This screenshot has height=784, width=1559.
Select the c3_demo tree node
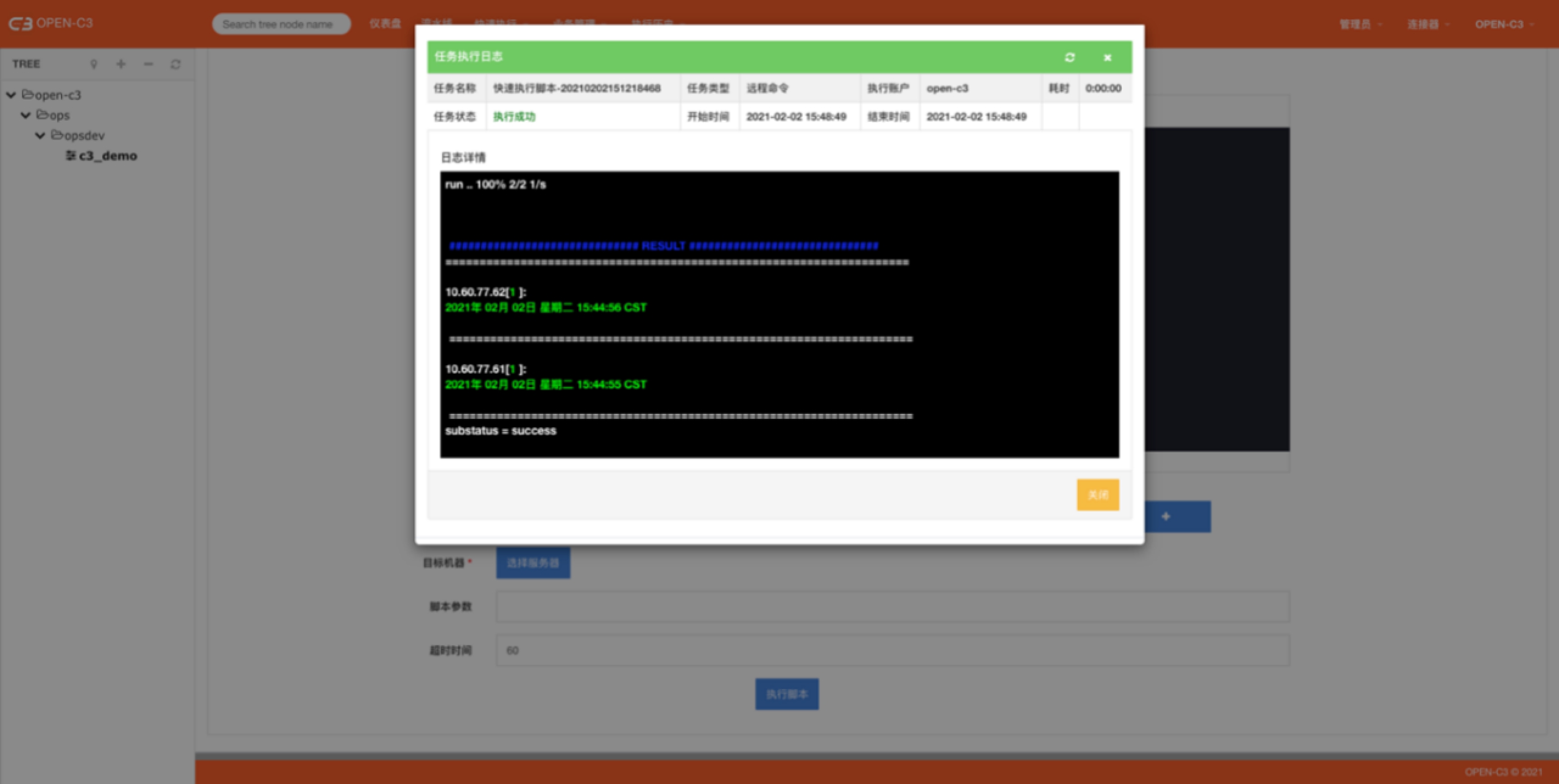pos(107,156)
